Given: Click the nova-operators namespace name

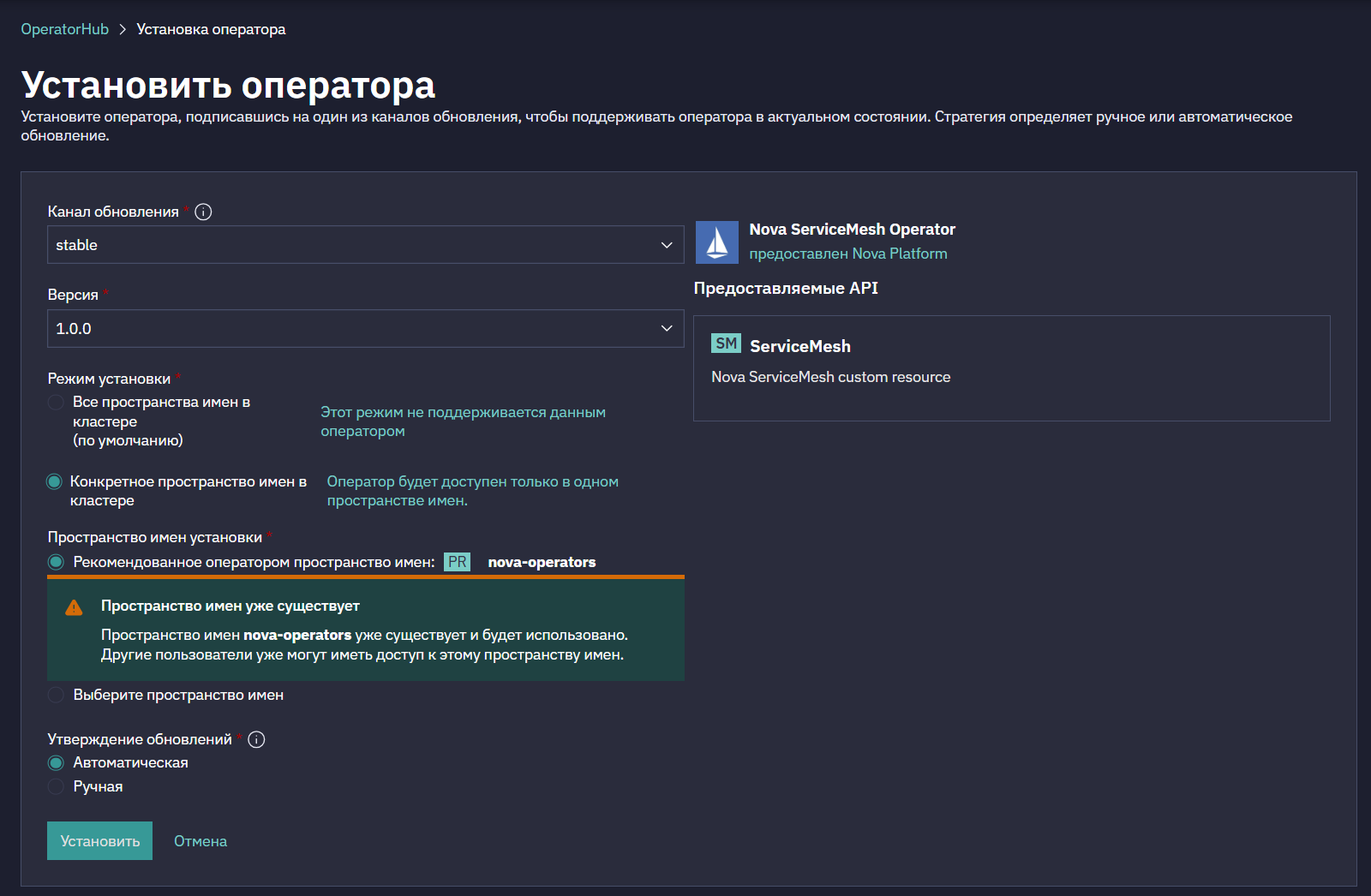Looking at the screenshot, I should click(x=542, y=562).
